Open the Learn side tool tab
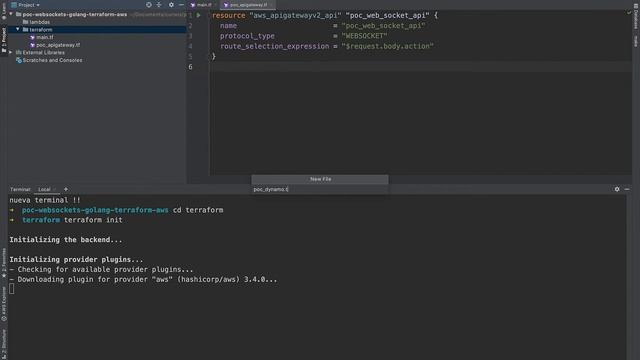 click(4, 11)
